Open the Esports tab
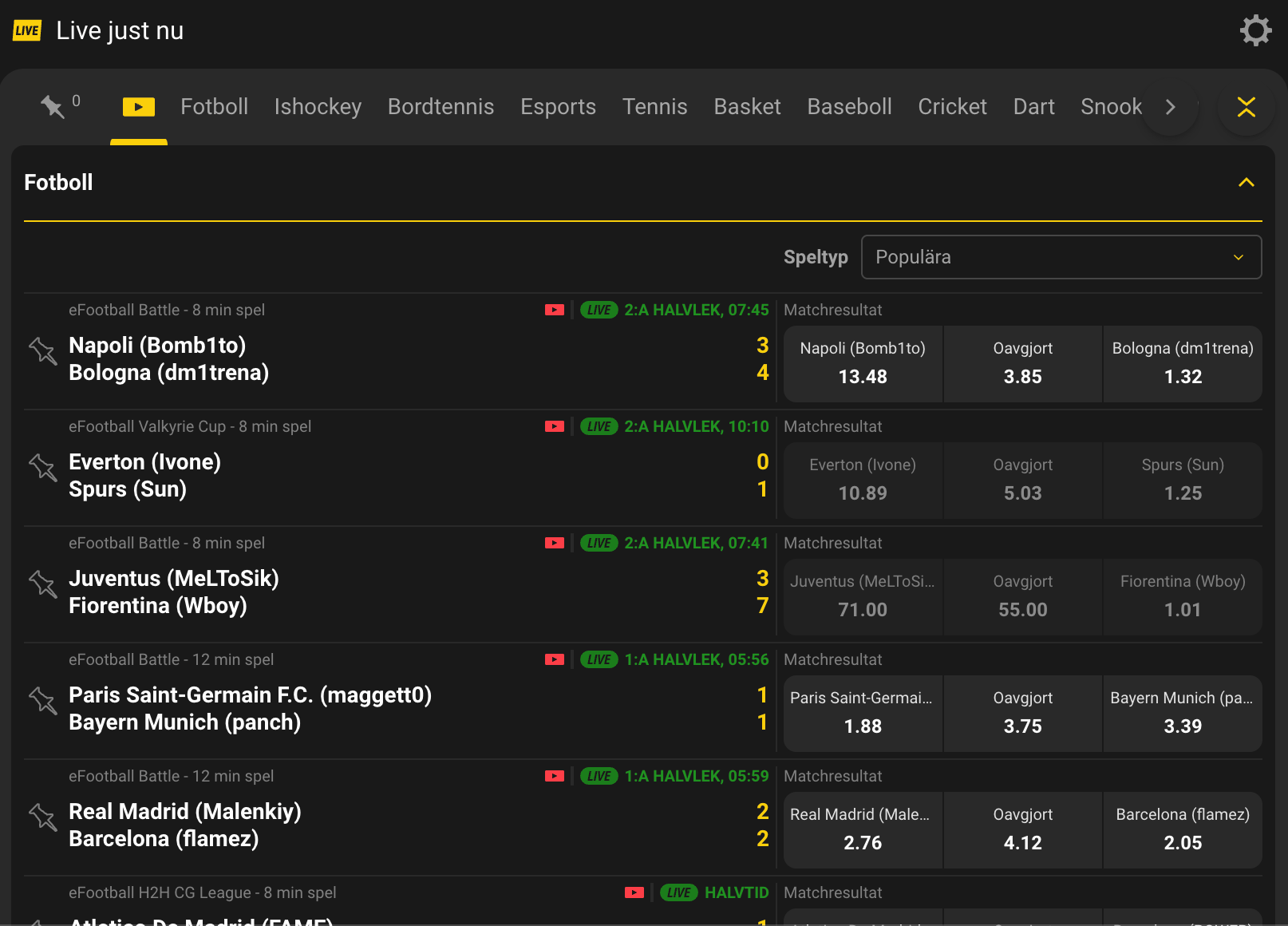The width and height of the screenshot is (1288, 926). [558, 107]
